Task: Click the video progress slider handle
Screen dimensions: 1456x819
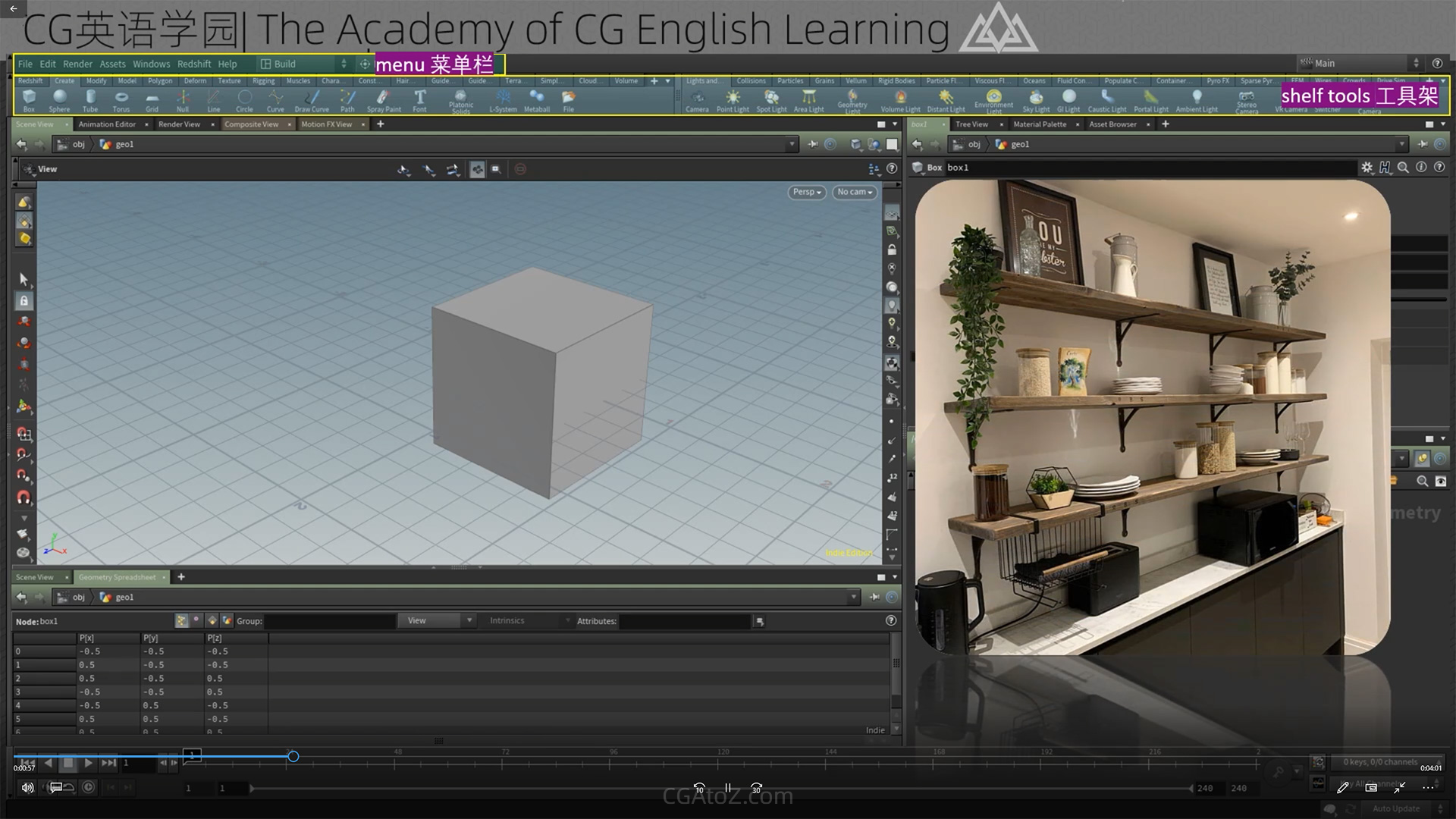Action: [293, 756]
